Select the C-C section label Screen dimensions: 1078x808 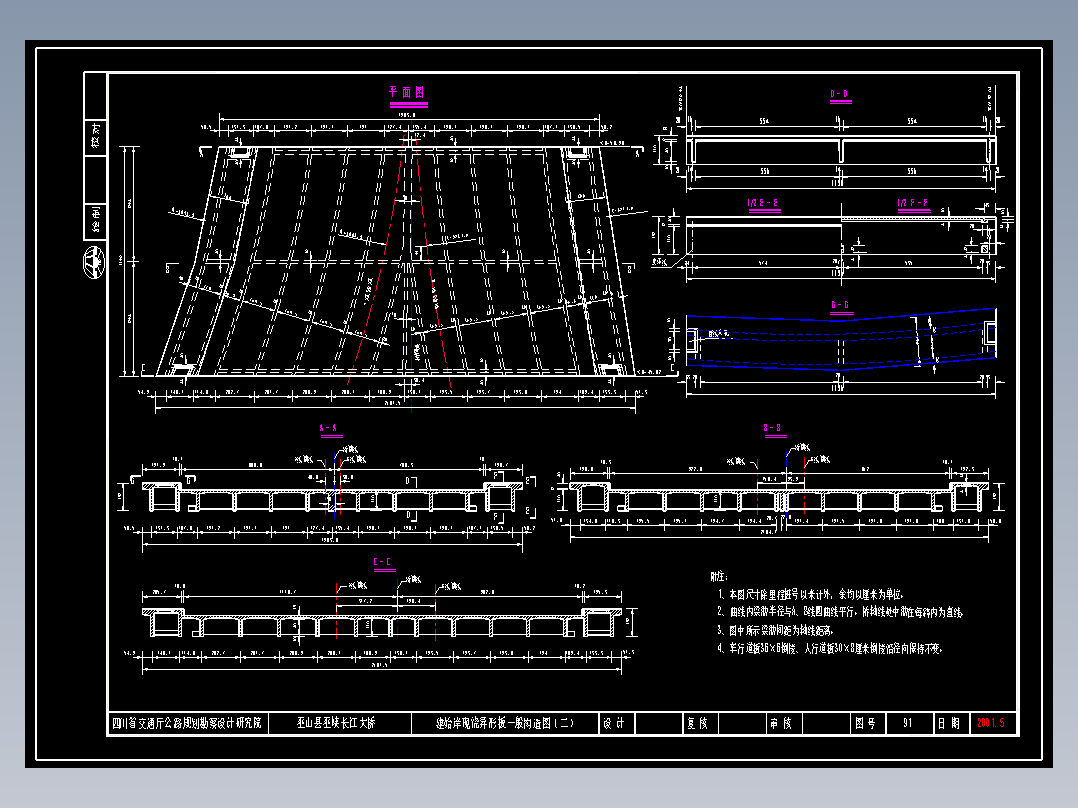[x=382, y=563]
